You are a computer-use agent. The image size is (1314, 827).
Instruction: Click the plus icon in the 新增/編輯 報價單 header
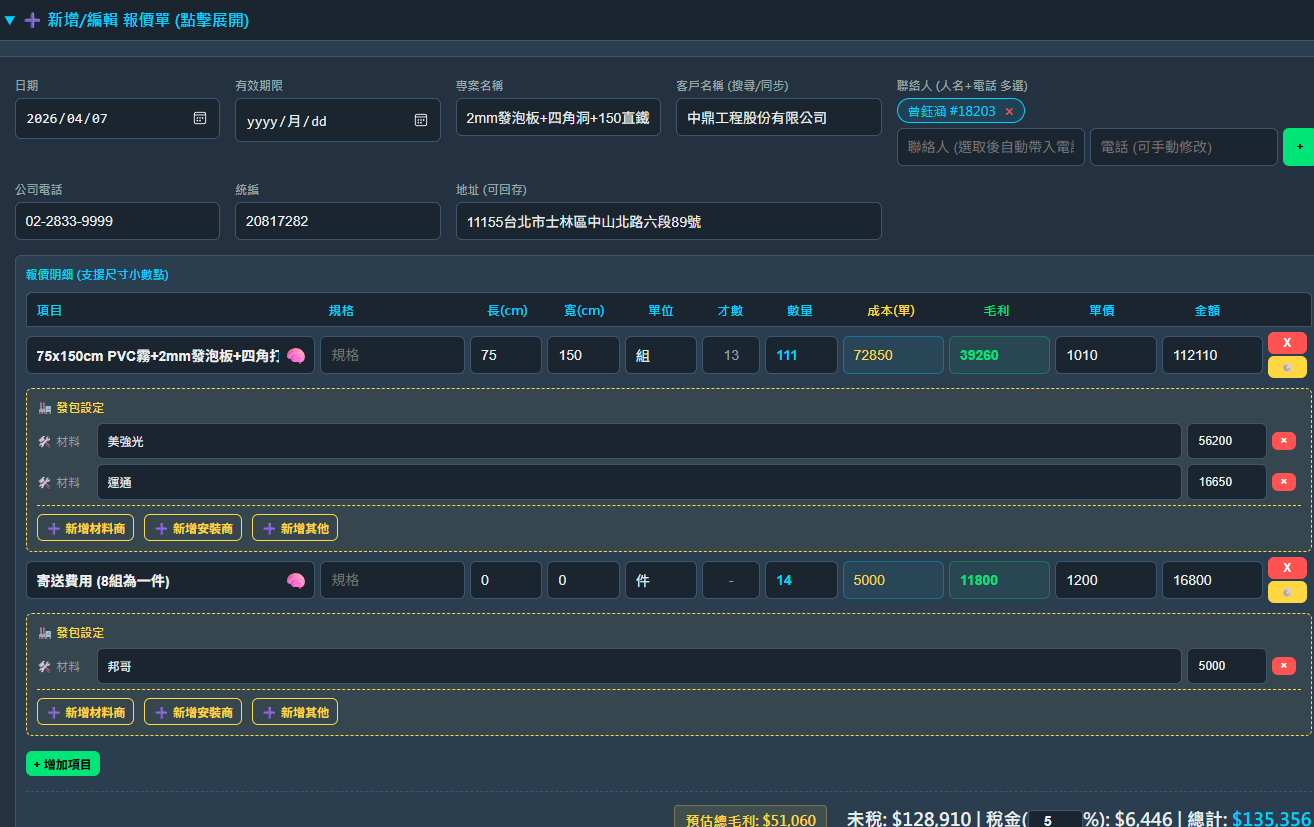pos(31,20)
